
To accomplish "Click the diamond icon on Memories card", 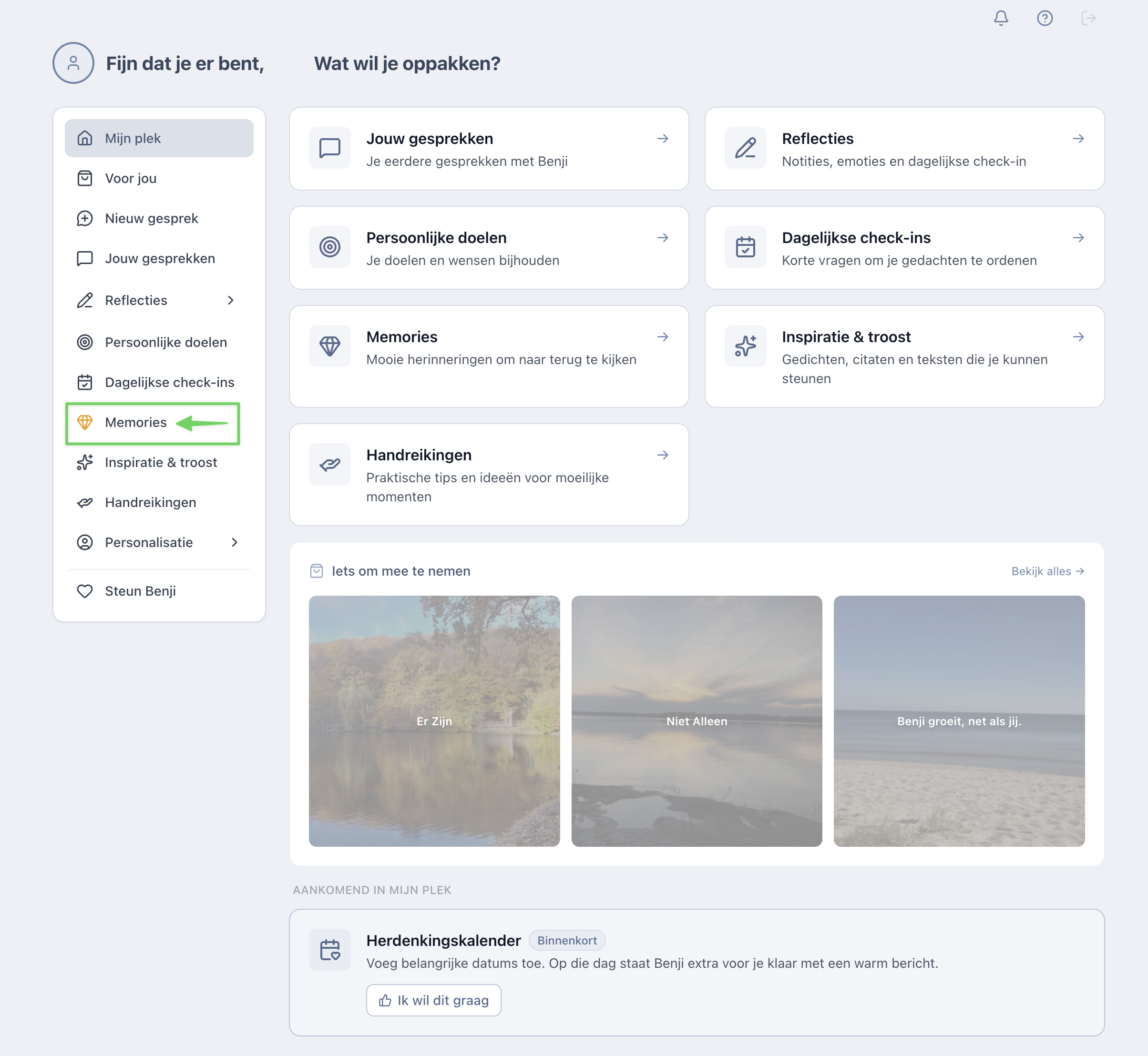I will 330,345.
